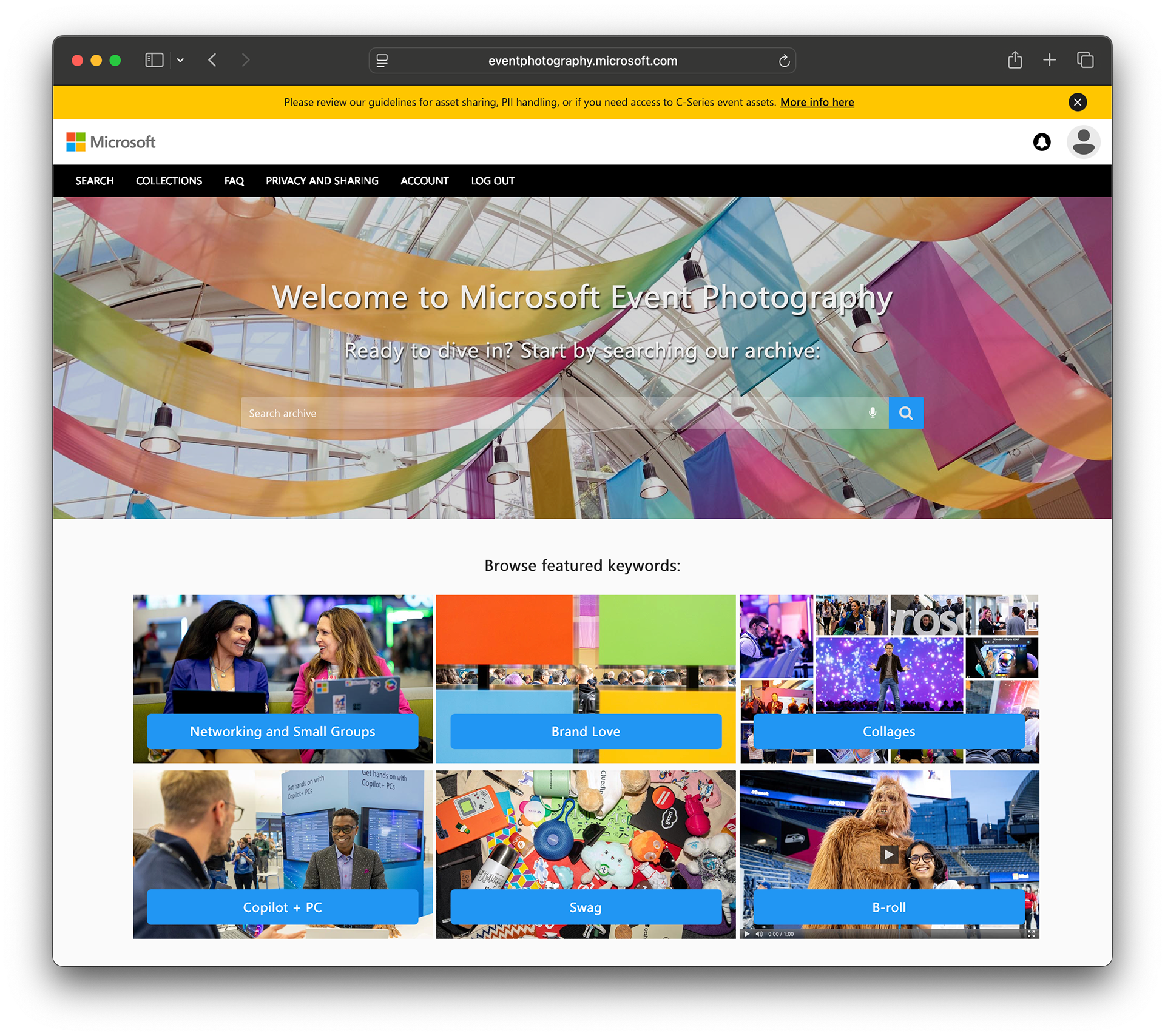Click the 0:00 / 1:00 video time

pos(781,934)
